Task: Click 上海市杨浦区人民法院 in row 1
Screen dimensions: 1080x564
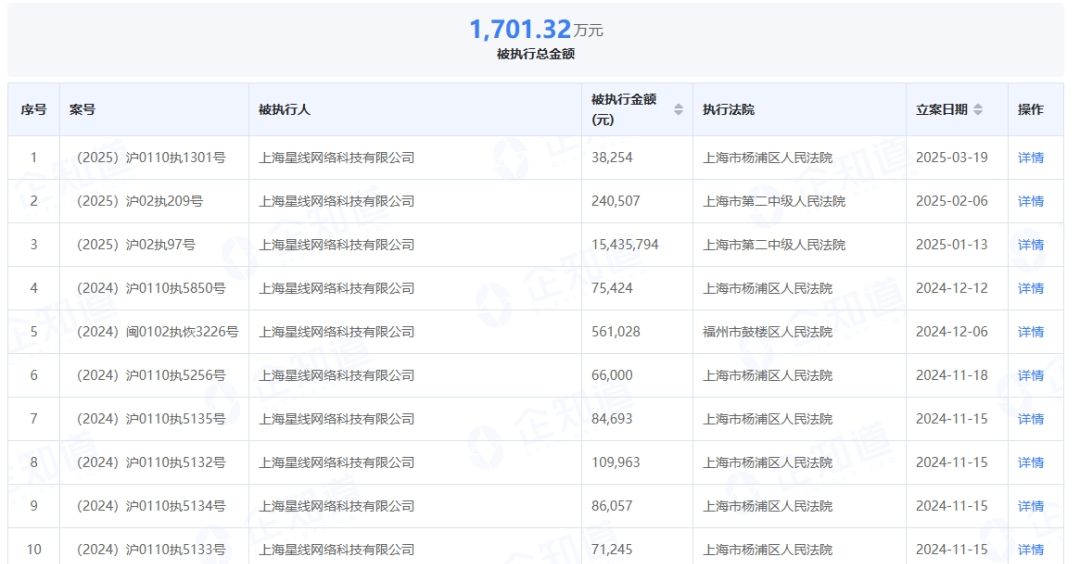Action: click(x=767, y=158)
